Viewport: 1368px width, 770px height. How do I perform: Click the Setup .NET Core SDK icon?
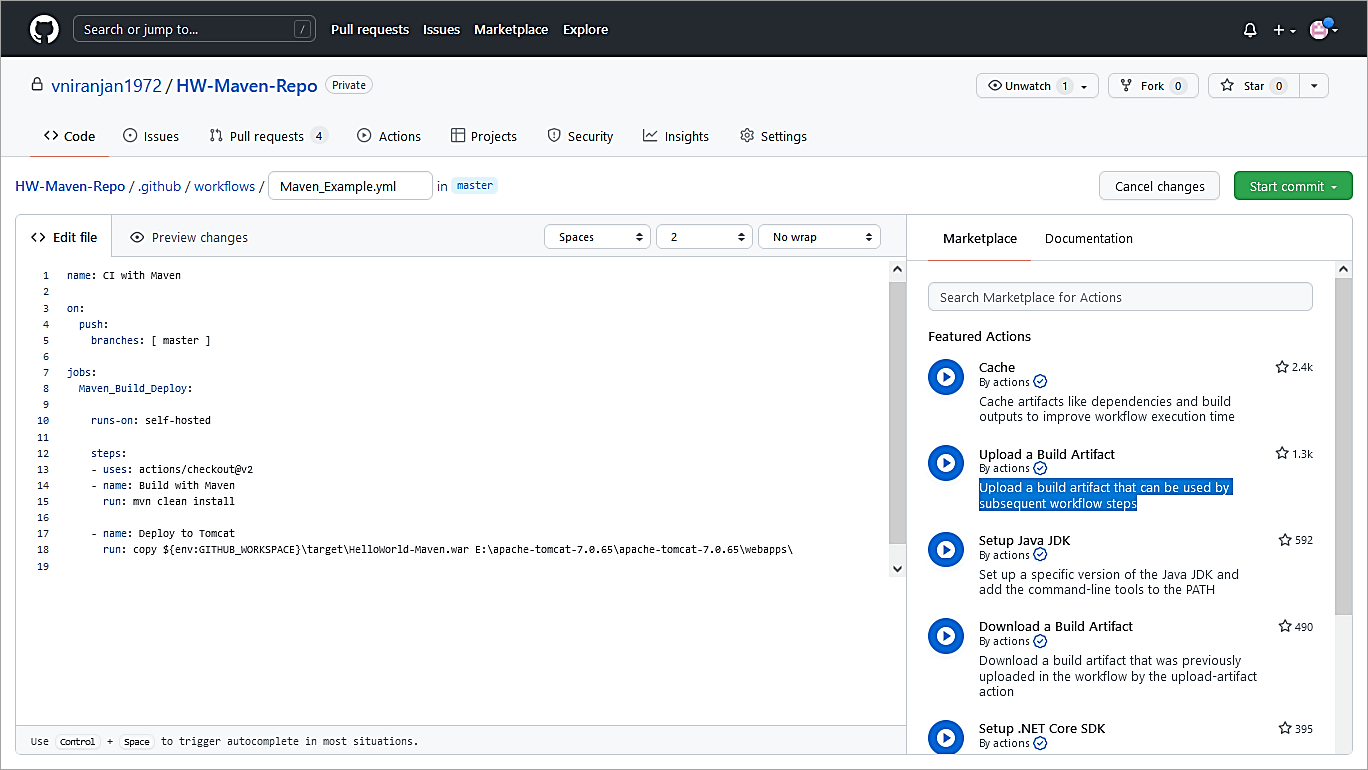click(945, 738)
